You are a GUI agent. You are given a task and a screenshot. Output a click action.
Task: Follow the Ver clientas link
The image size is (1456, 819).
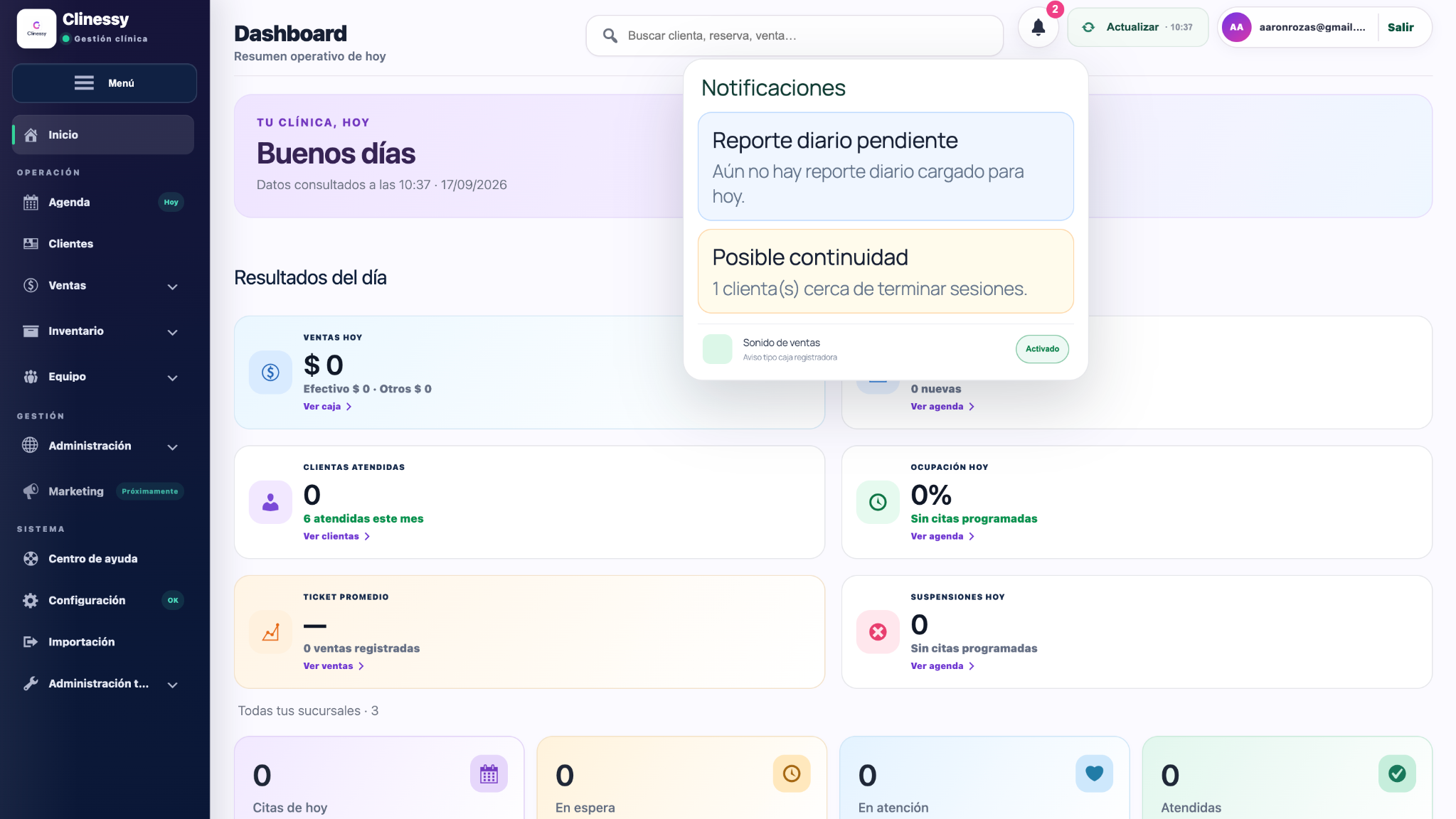pos(336,537)
